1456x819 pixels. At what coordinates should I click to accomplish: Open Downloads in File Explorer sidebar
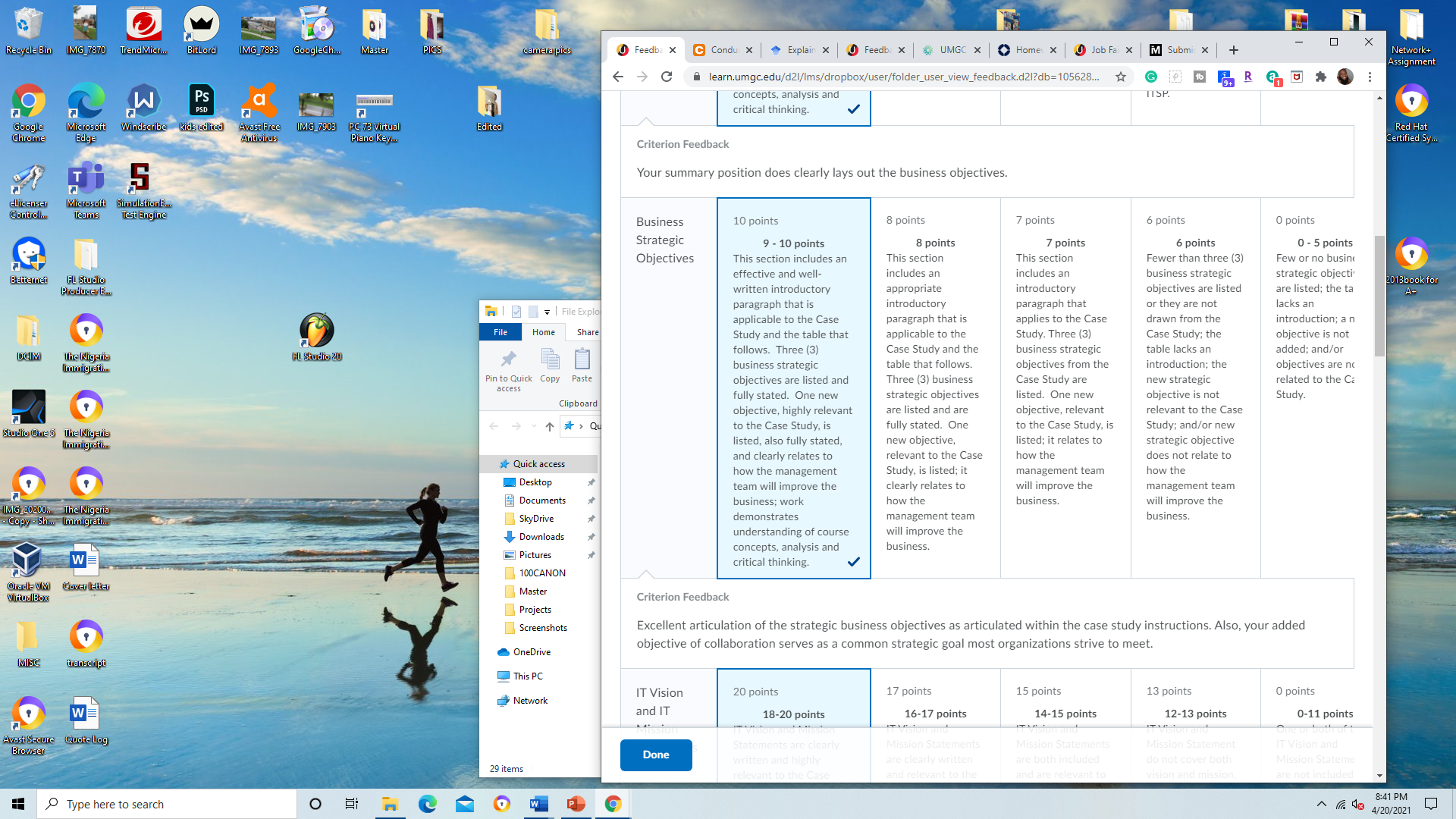point(541,537)
